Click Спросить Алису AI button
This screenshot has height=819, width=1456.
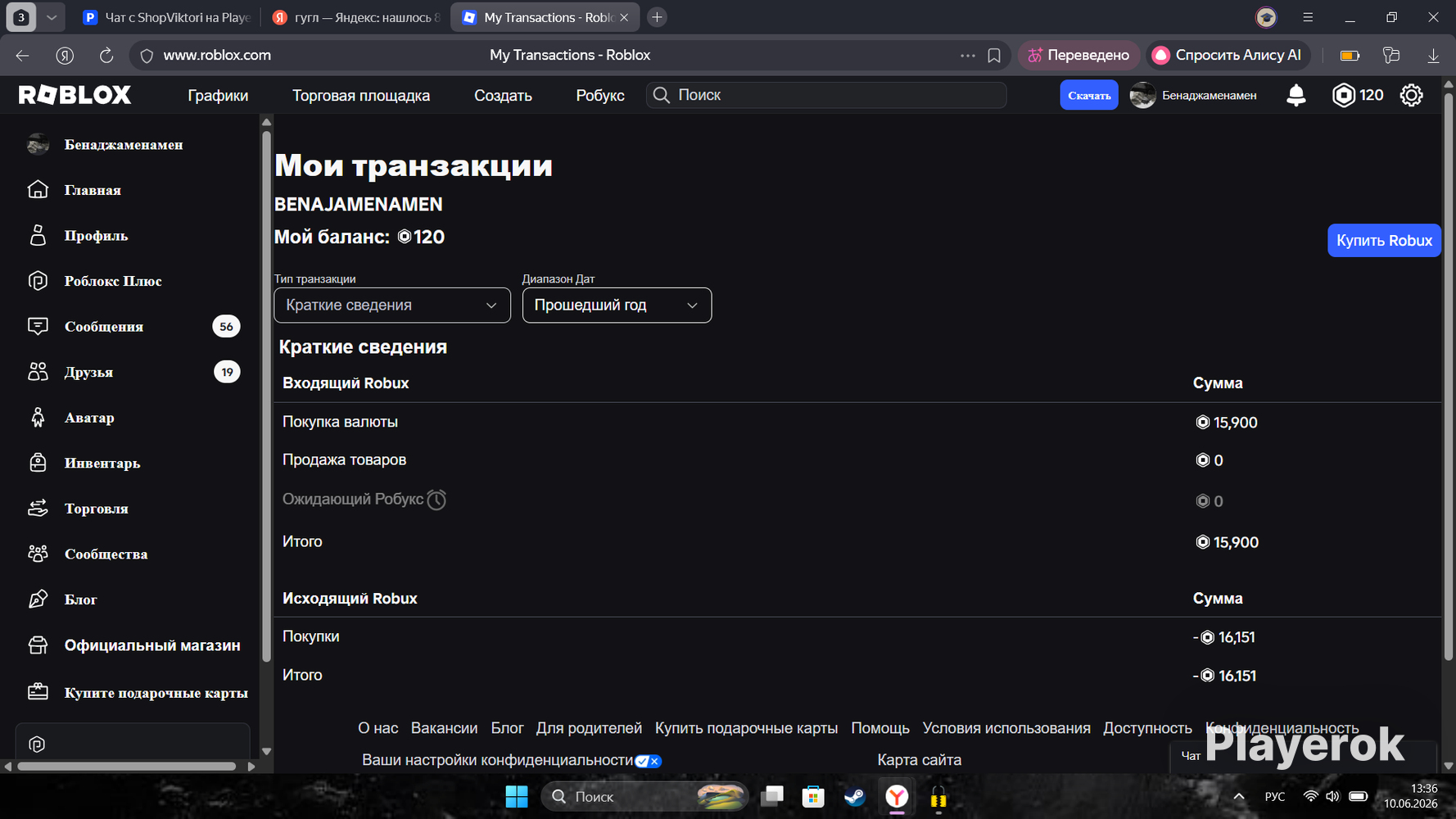click(x=1227, y=55)
